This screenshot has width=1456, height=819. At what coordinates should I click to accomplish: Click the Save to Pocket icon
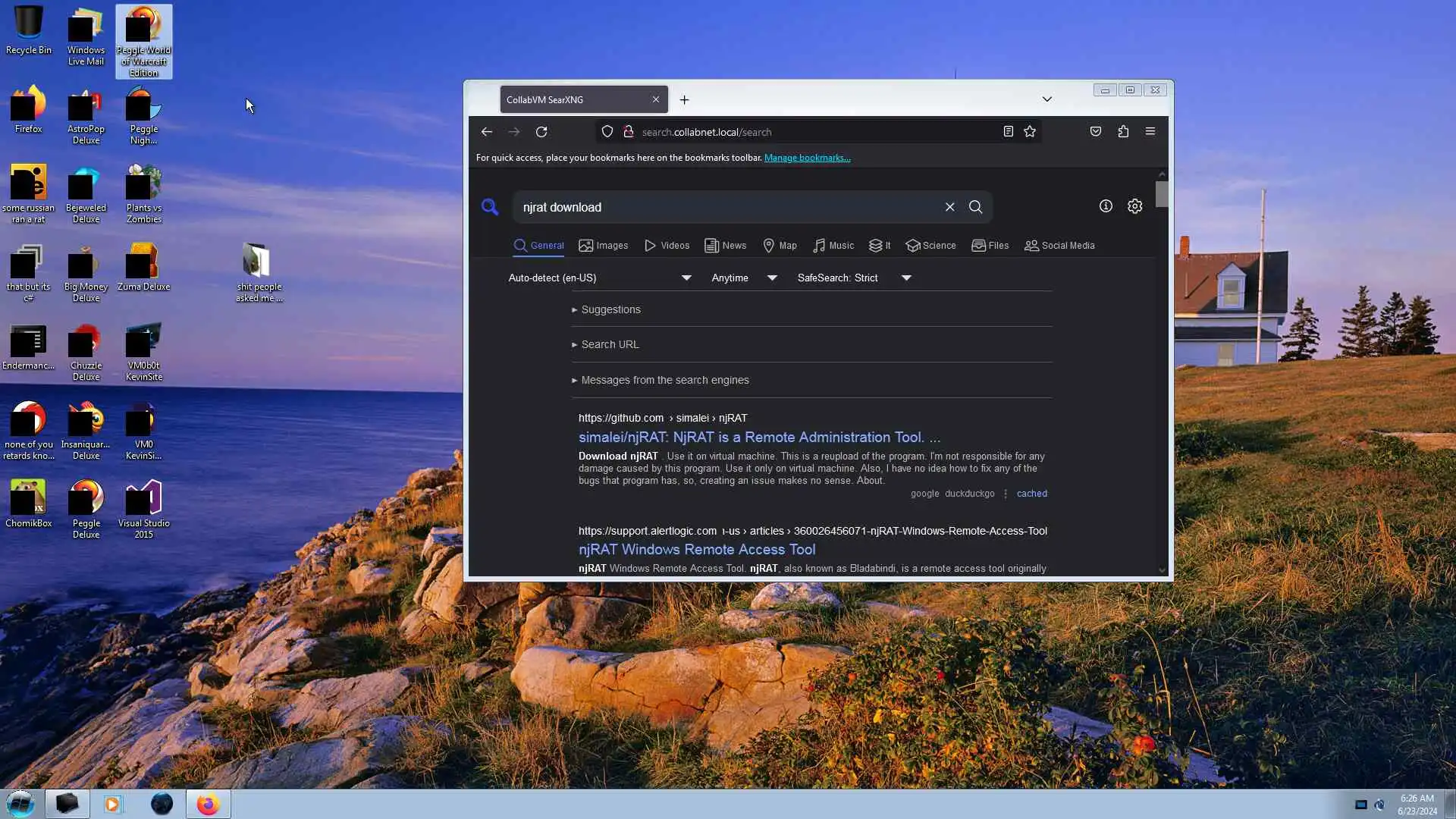coord(1096,132)
